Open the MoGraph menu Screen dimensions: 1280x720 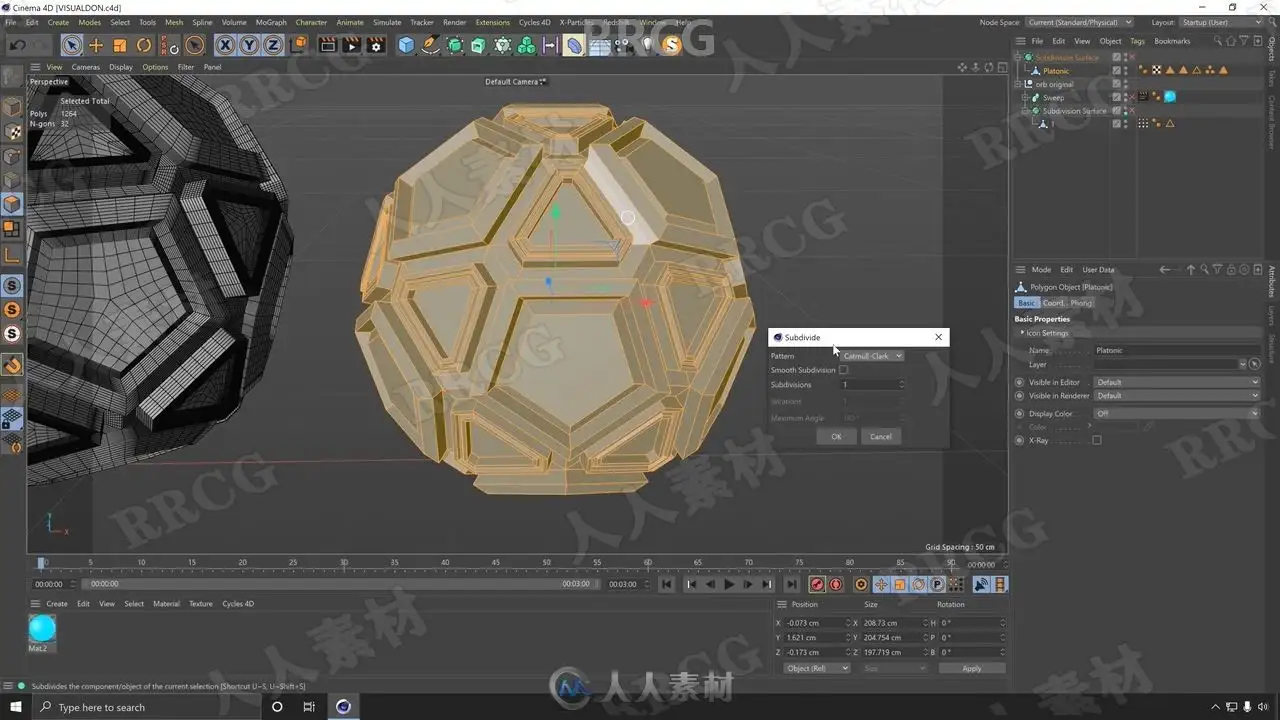271,22
